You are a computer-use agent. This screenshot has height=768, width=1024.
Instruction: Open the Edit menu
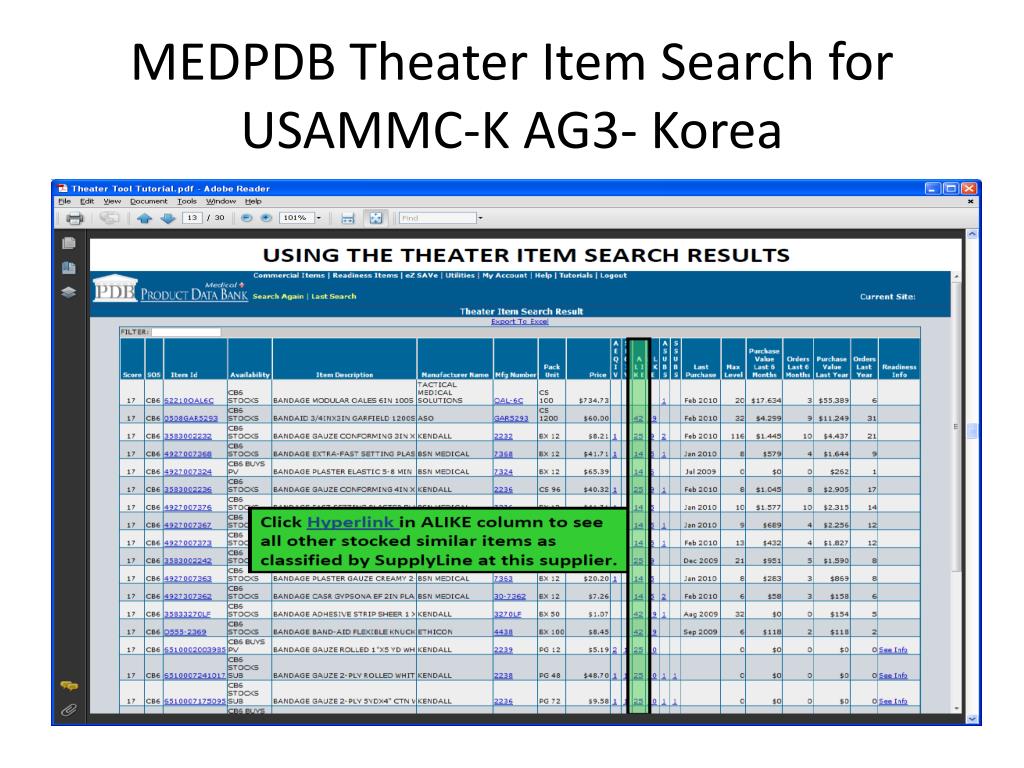pyautogui.click(x=87, y=201)
